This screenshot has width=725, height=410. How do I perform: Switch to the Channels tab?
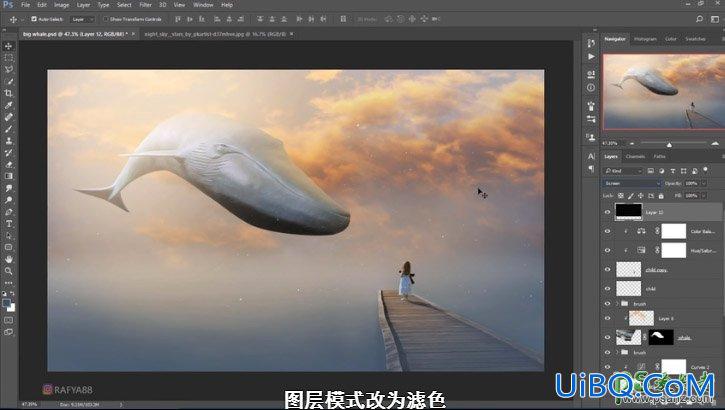[635, 157]
